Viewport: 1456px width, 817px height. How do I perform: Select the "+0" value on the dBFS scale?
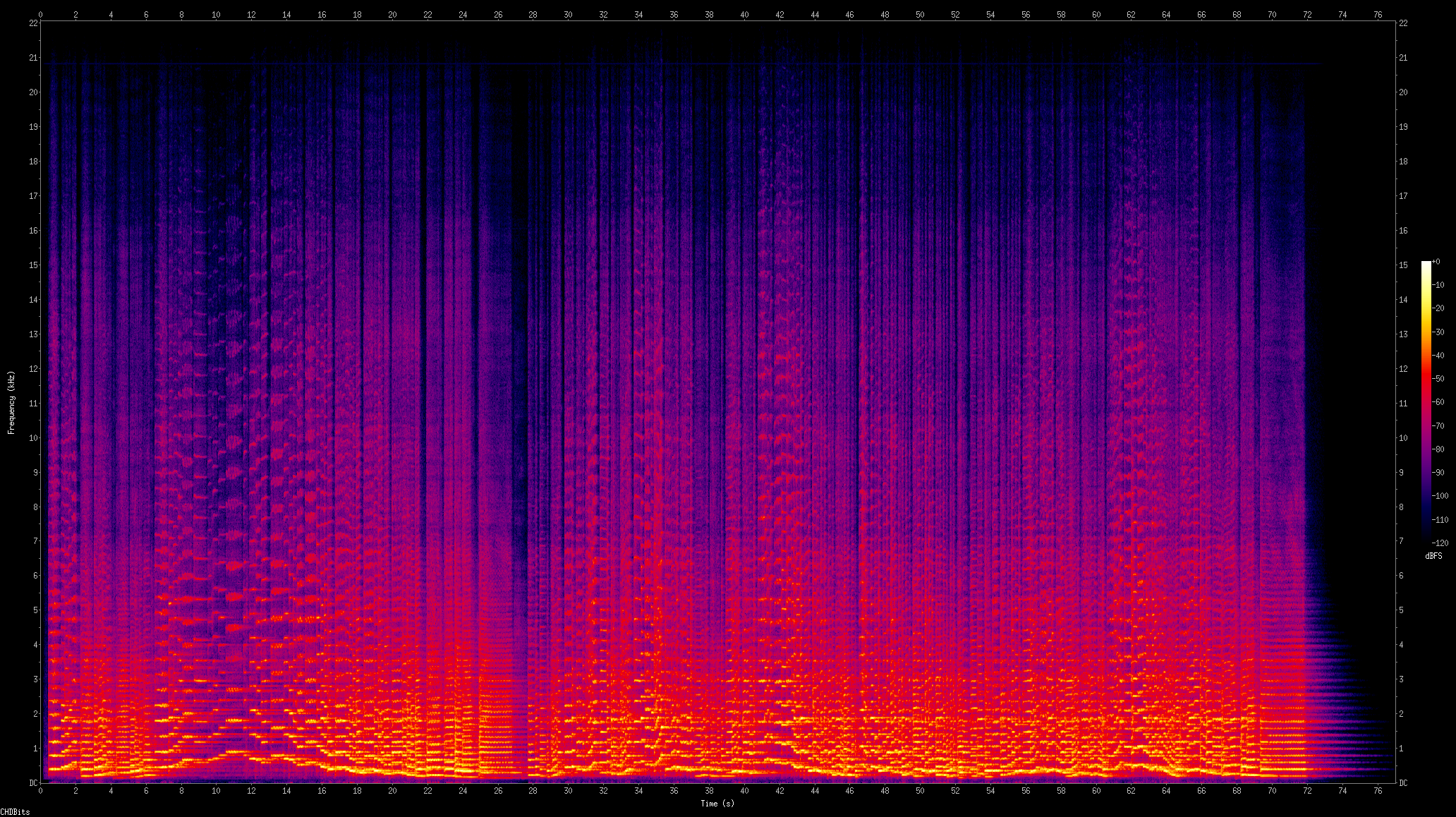tap(1436, 262)
